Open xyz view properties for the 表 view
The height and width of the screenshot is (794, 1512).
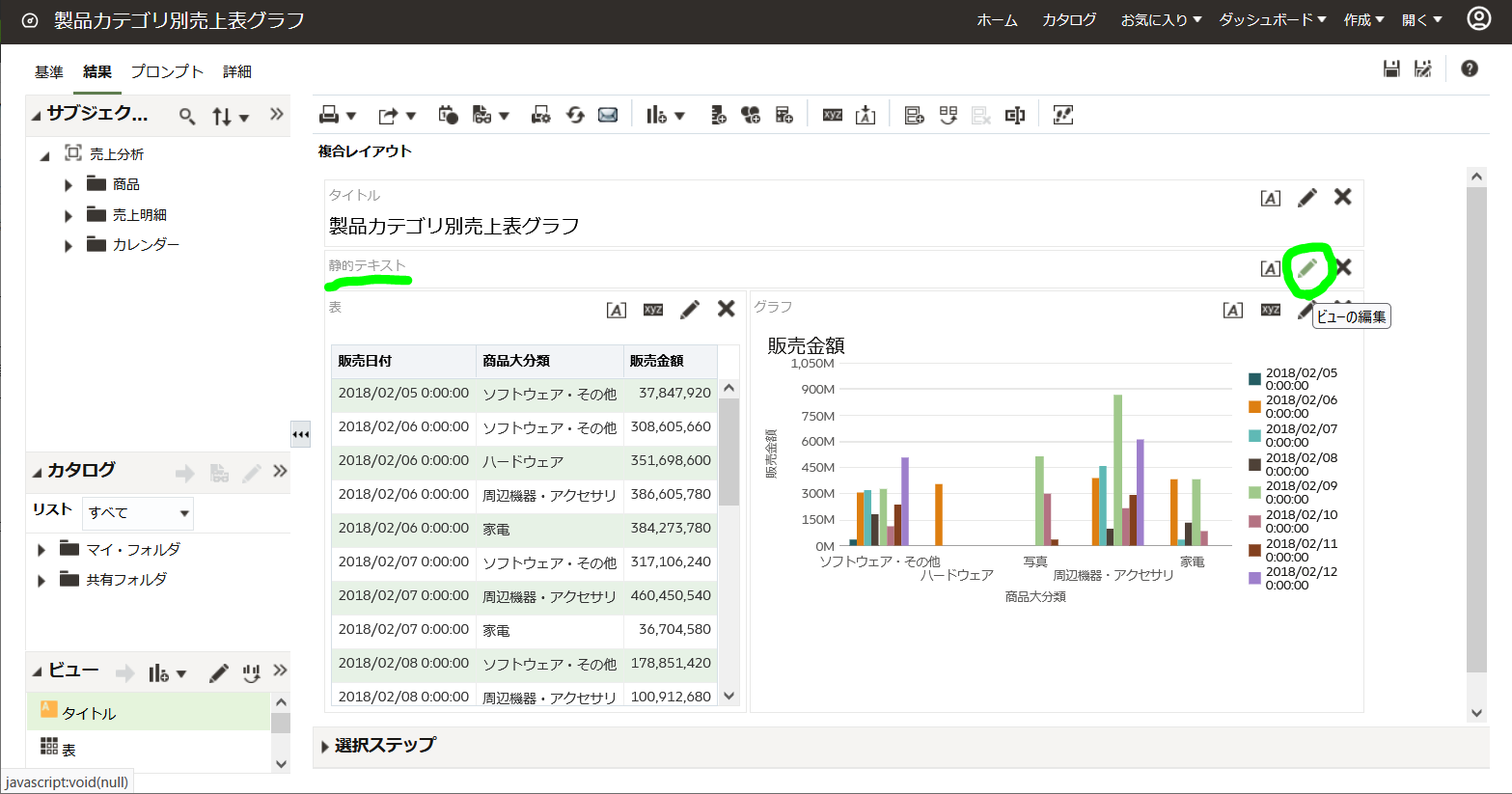pyautogui.click(x=653, y=310)
